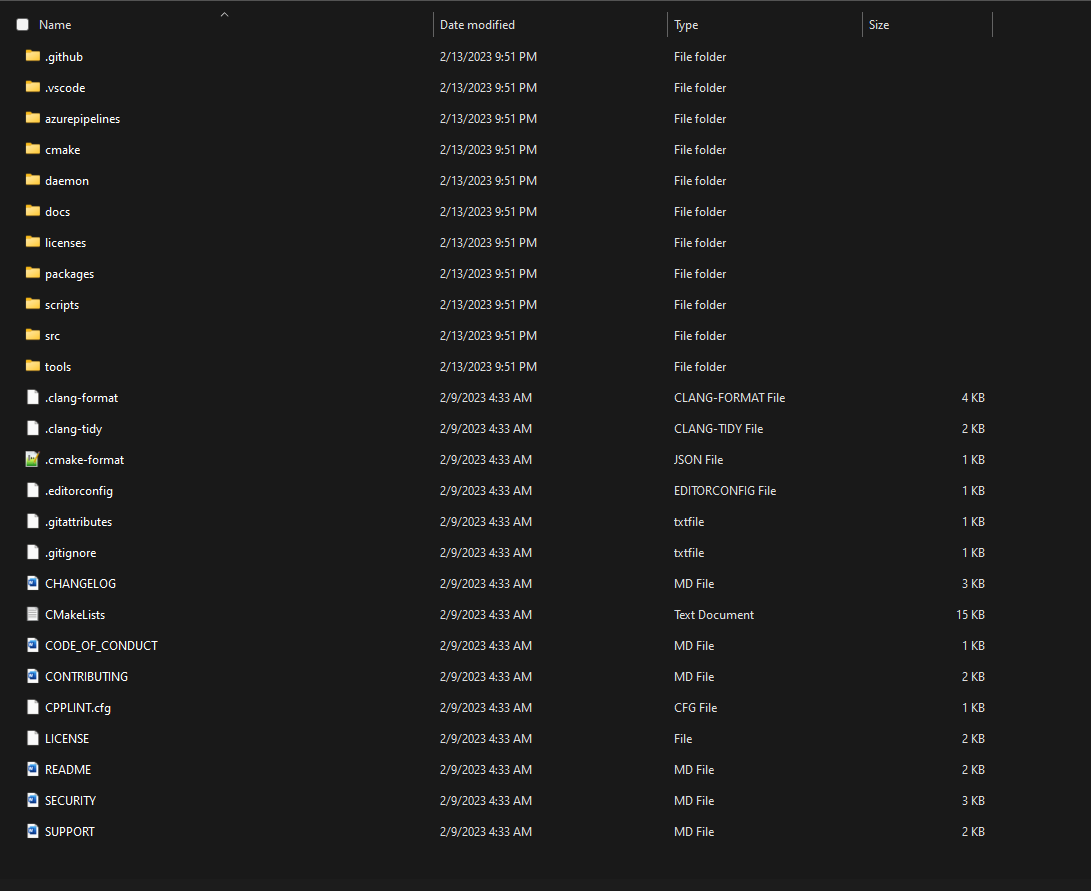Viewport: 1091px width, 891px height.
Task: Sort files by the Name column header
Action: [55, 24]
